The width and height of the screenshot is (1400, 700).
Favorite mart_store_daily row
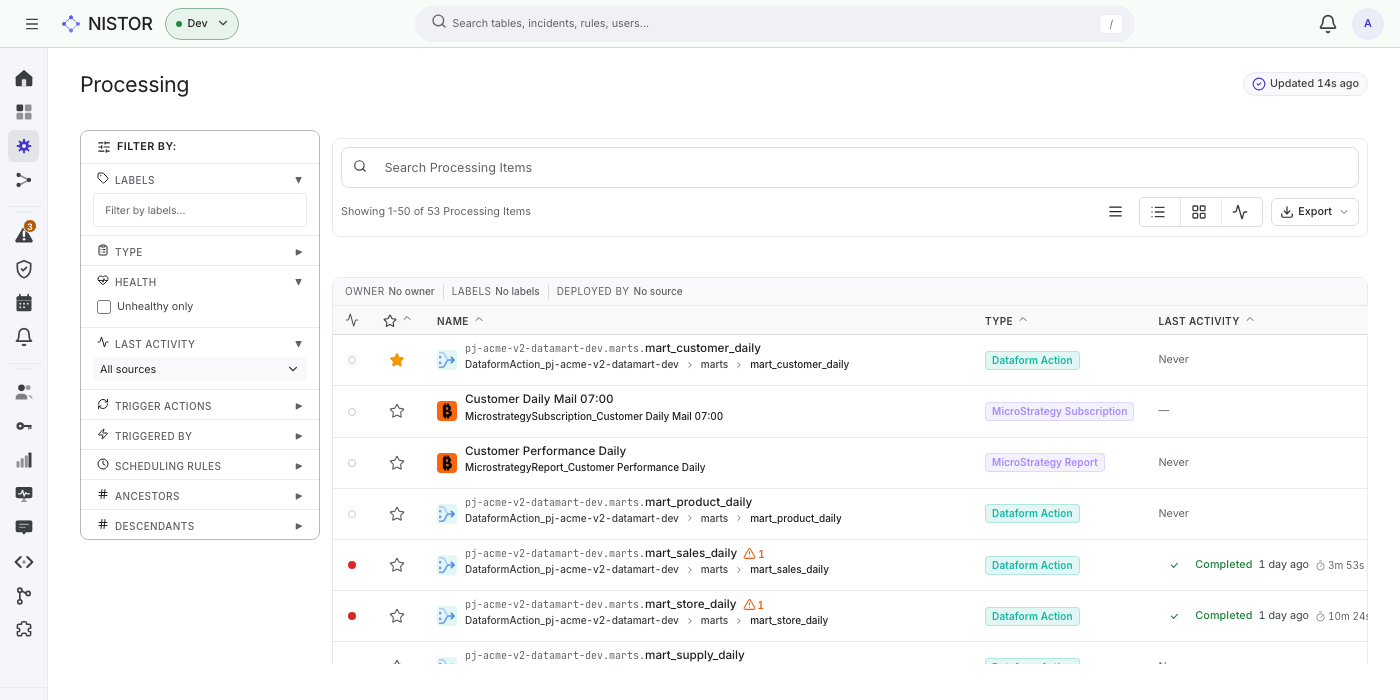pyautogui.click(x=397, y=616)
